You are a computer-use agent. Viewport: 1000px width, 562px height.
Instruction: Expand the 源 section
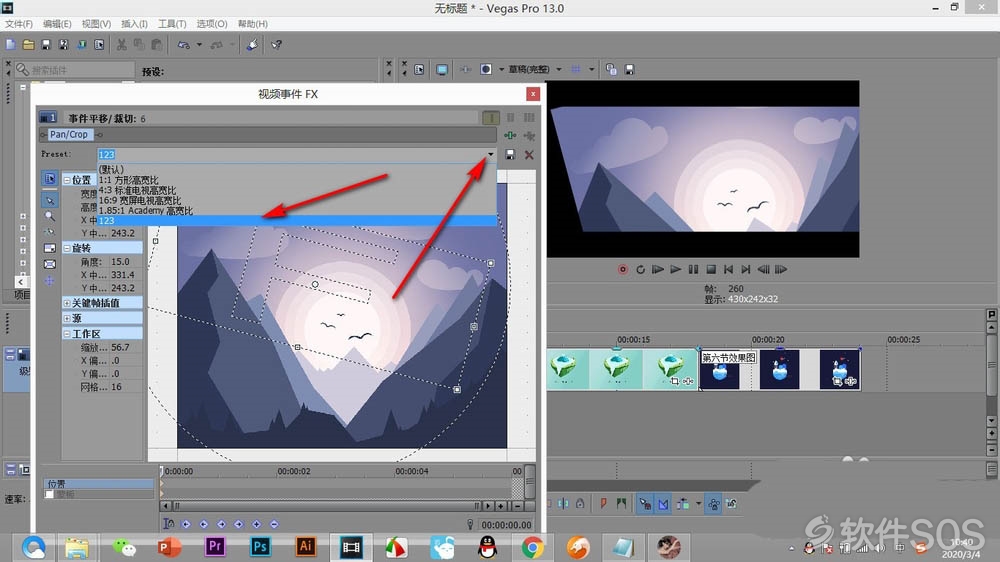point(67,318)
